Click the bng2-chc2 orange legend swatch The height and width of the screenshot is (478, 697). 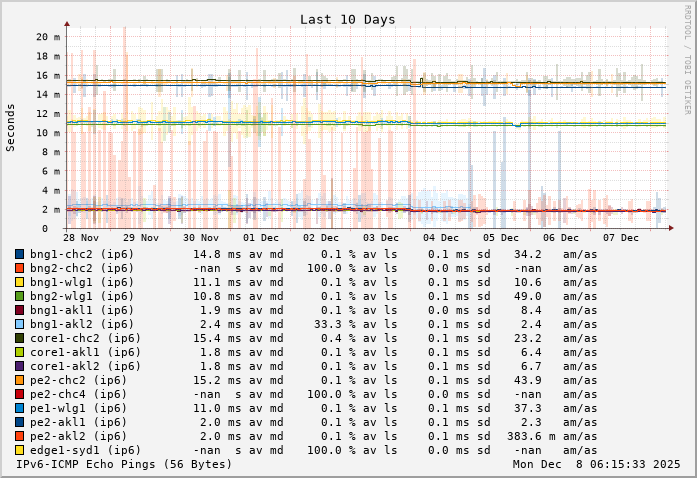click(19, 268)
